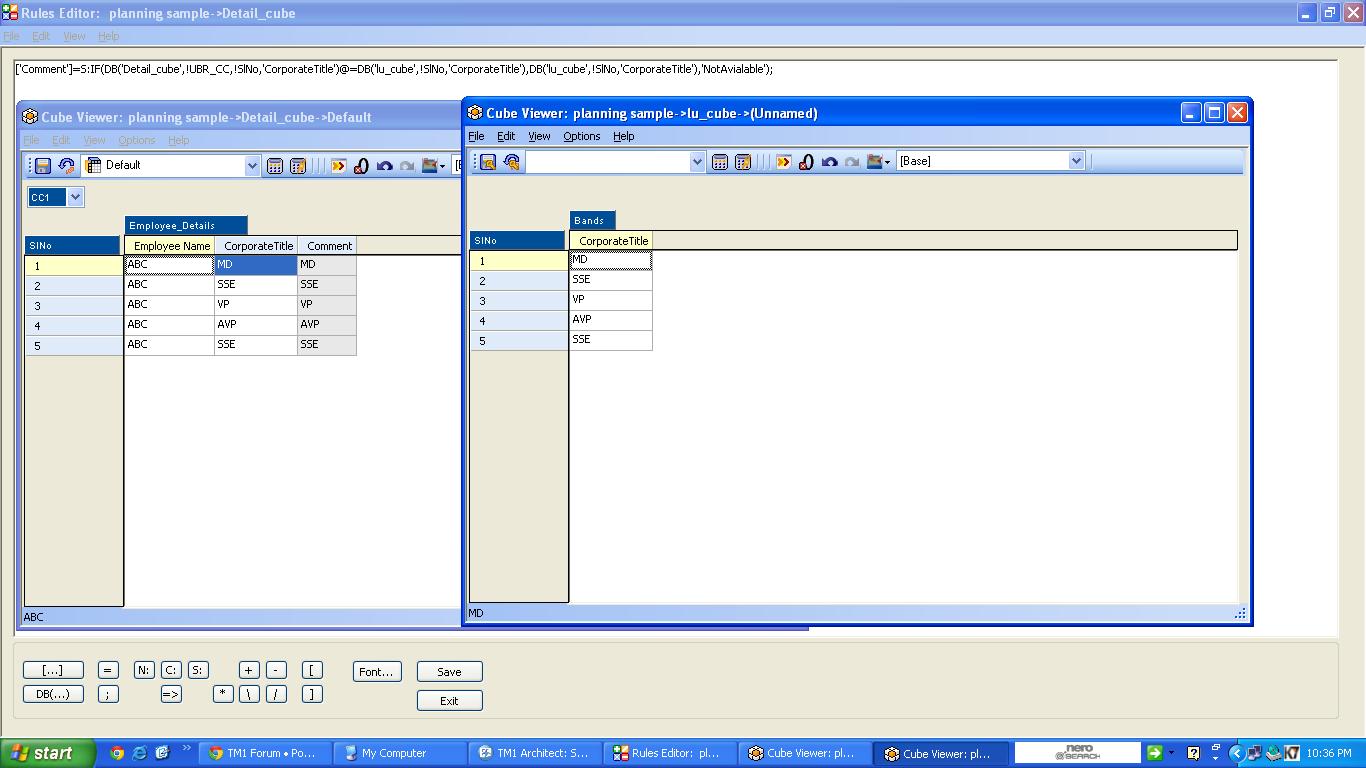
Task: Click the DB(...) function button
Action: 52,693
